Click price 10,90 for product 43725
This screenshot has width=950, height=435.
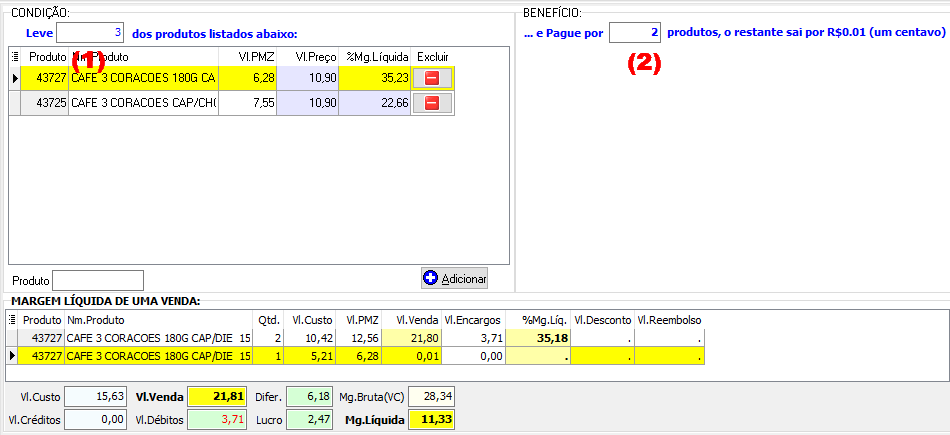(x=308, y=104)
